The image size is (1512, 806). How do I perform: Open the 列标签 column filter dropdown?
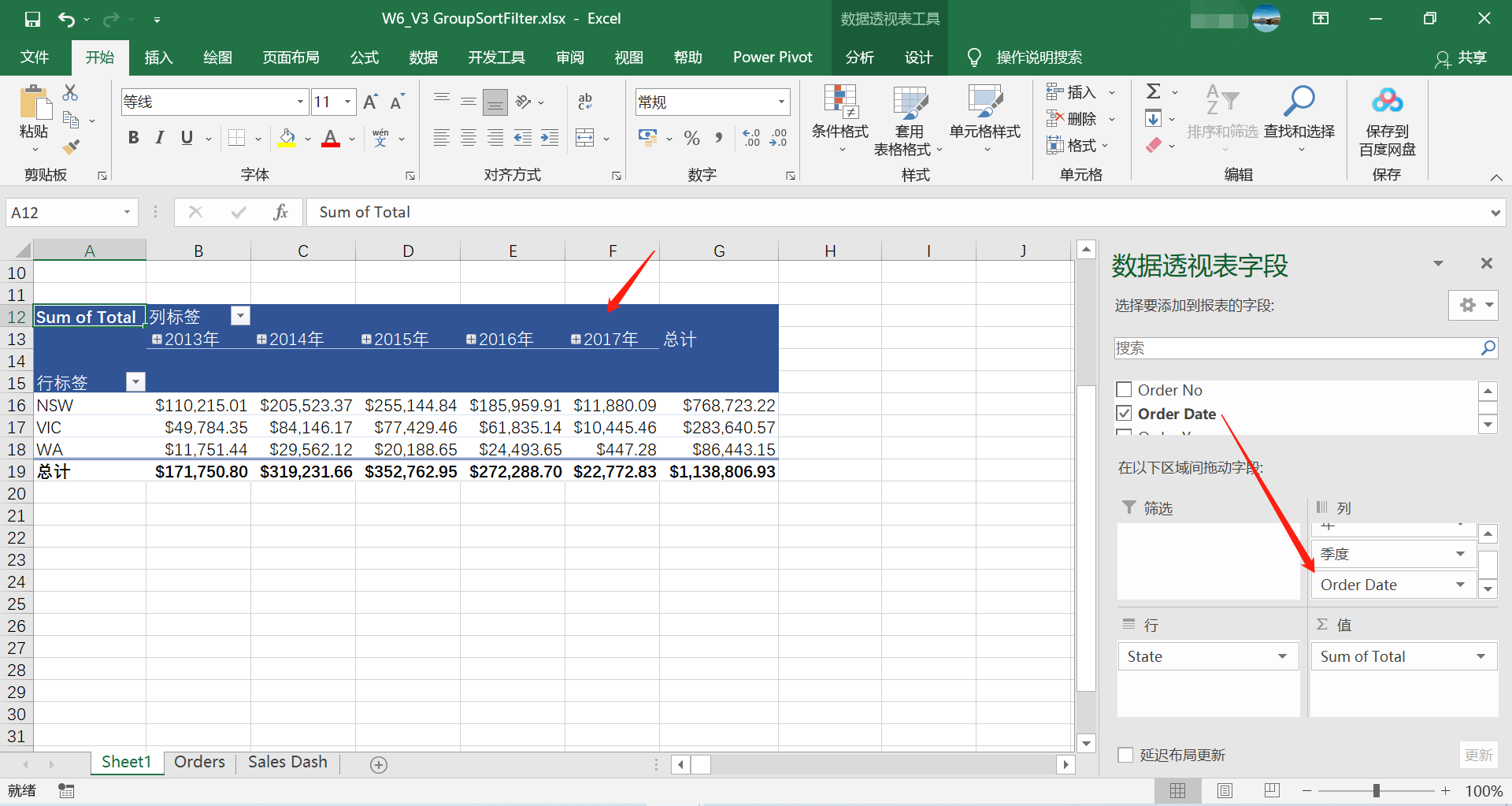pyautogui.click(x=240, y=316)
